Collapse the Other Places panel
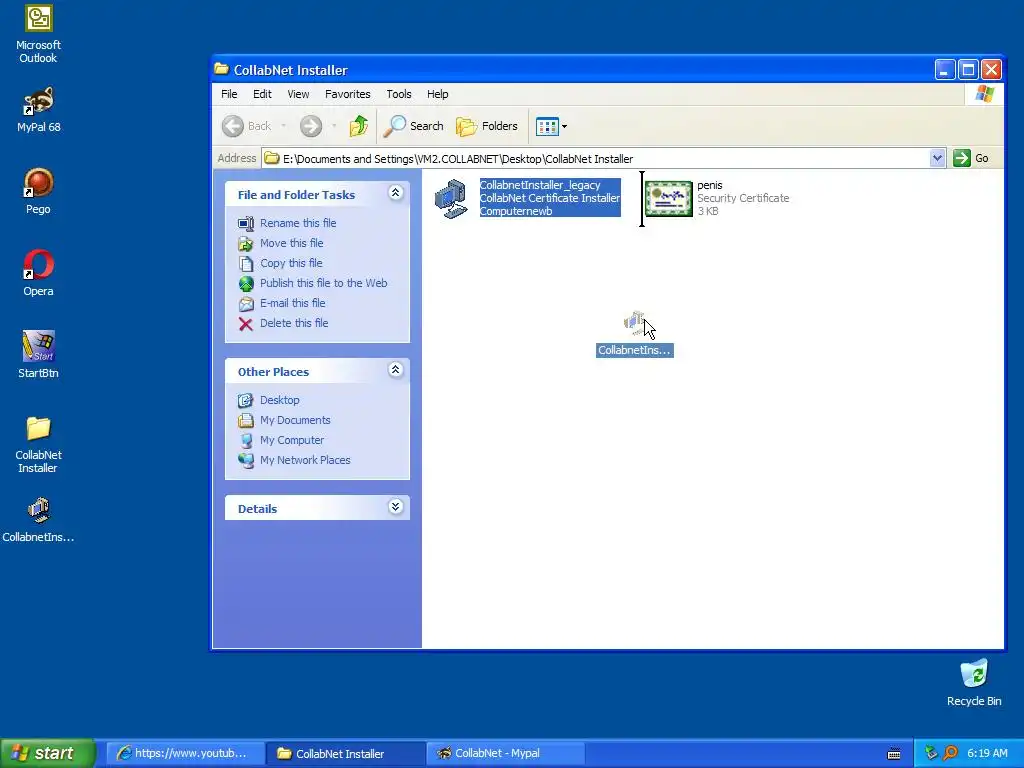The width and height of the screenshot is (1024, 768). pos(395,370)
